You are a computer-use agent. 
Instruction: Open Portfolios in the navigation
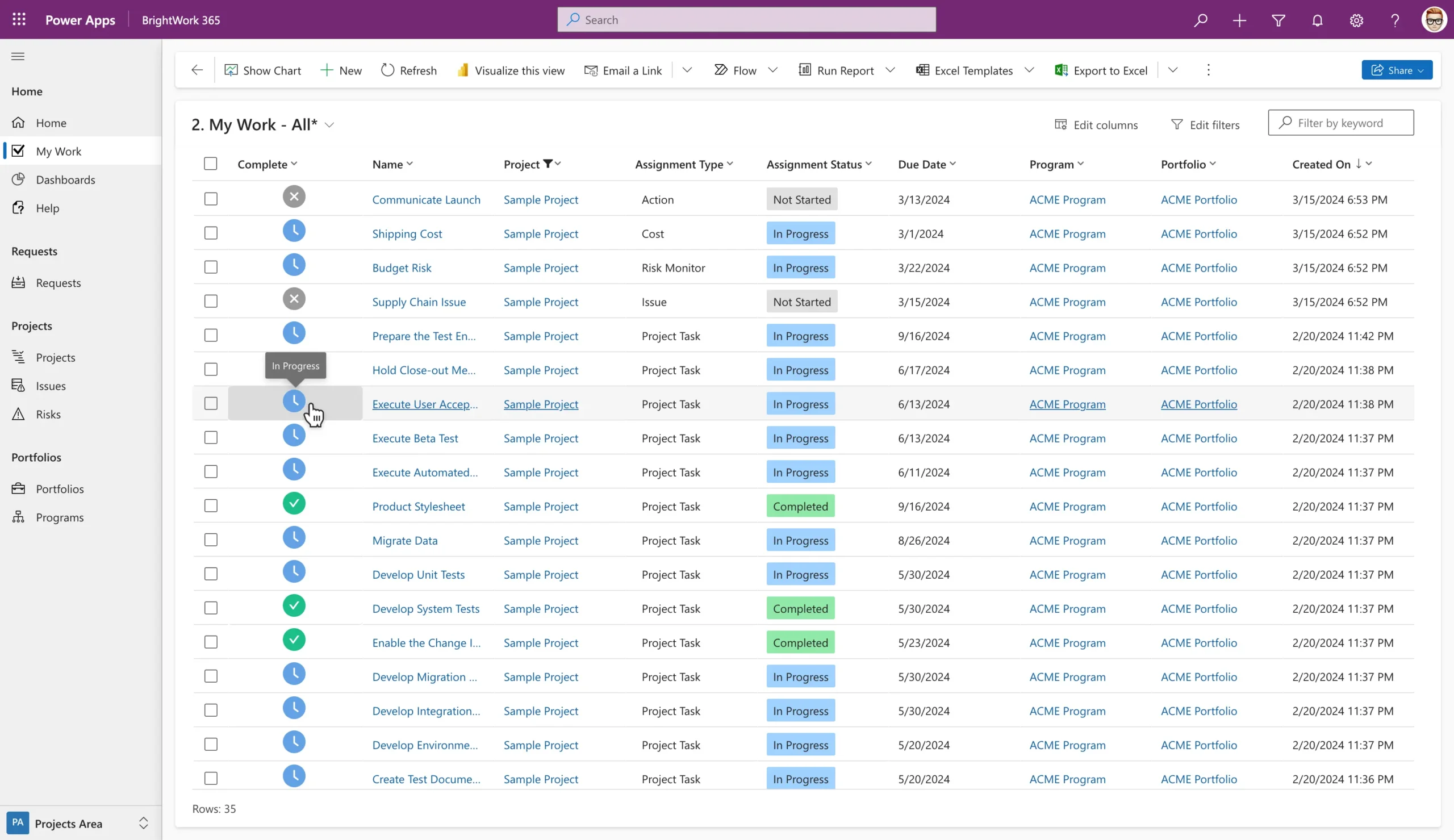[60, 488]
